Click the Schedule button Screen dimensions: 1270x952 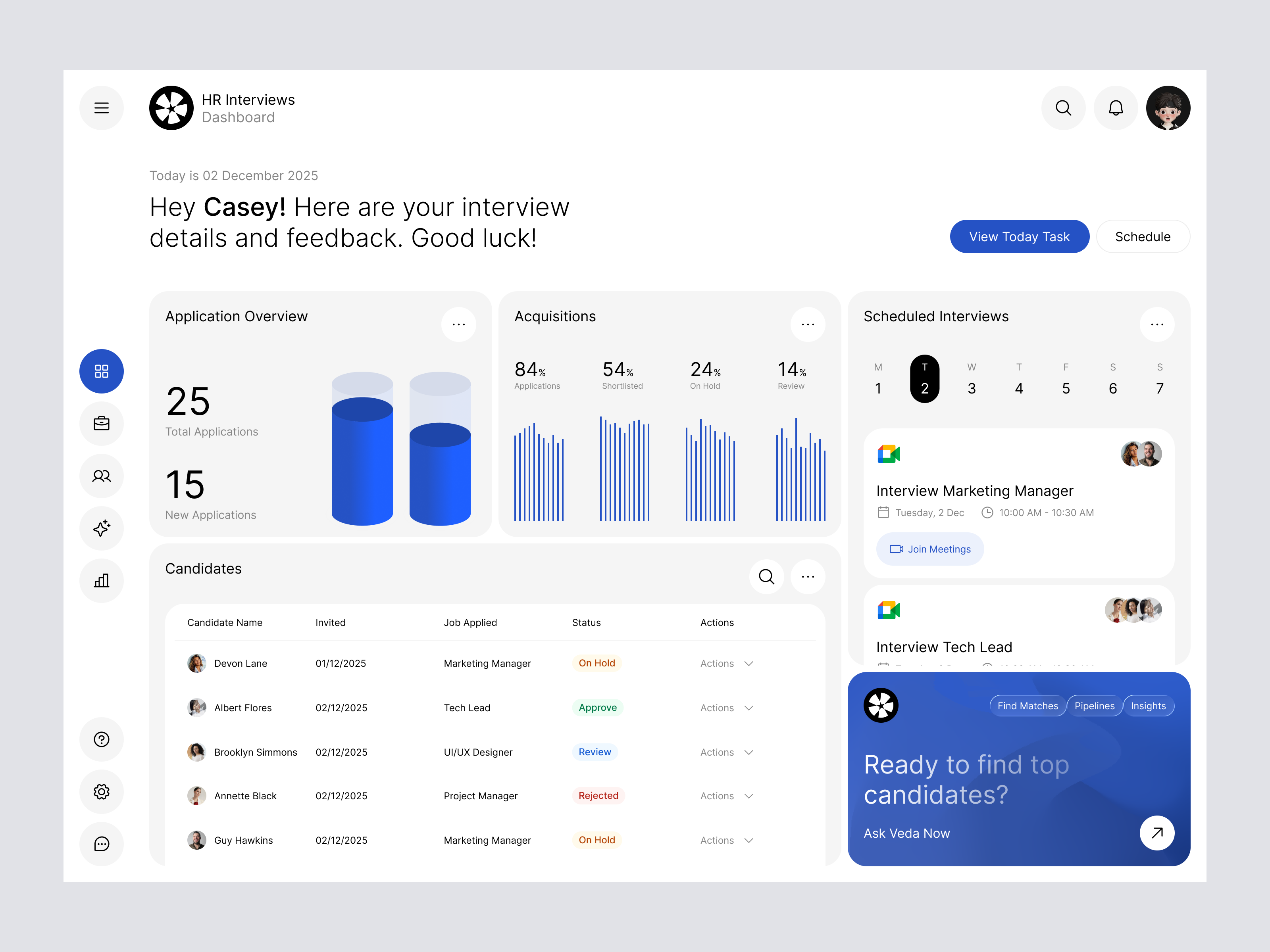click(1143, 236)
